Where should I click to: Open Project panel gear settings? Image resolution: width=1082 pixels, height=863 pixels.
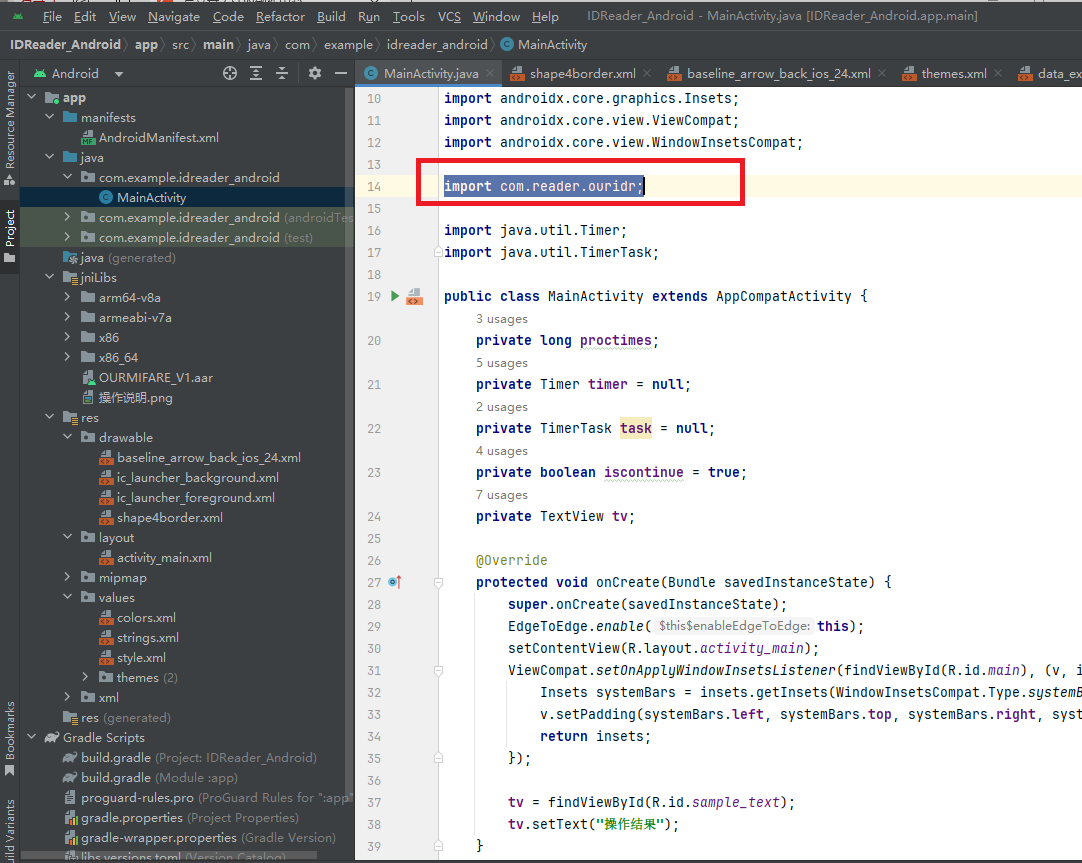[314, 73]
